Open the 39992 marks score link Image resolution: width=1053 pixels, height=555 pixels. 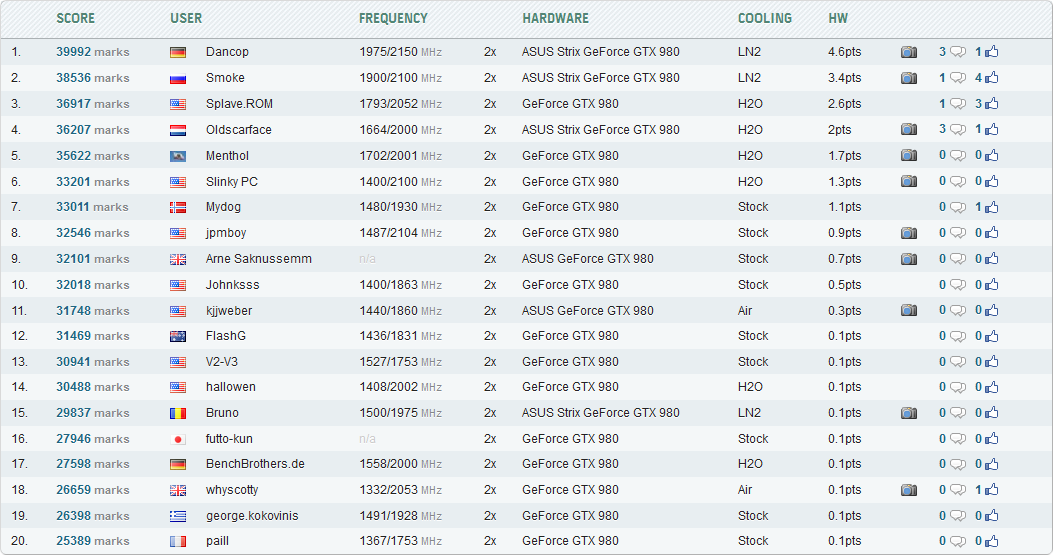[92, 52]
